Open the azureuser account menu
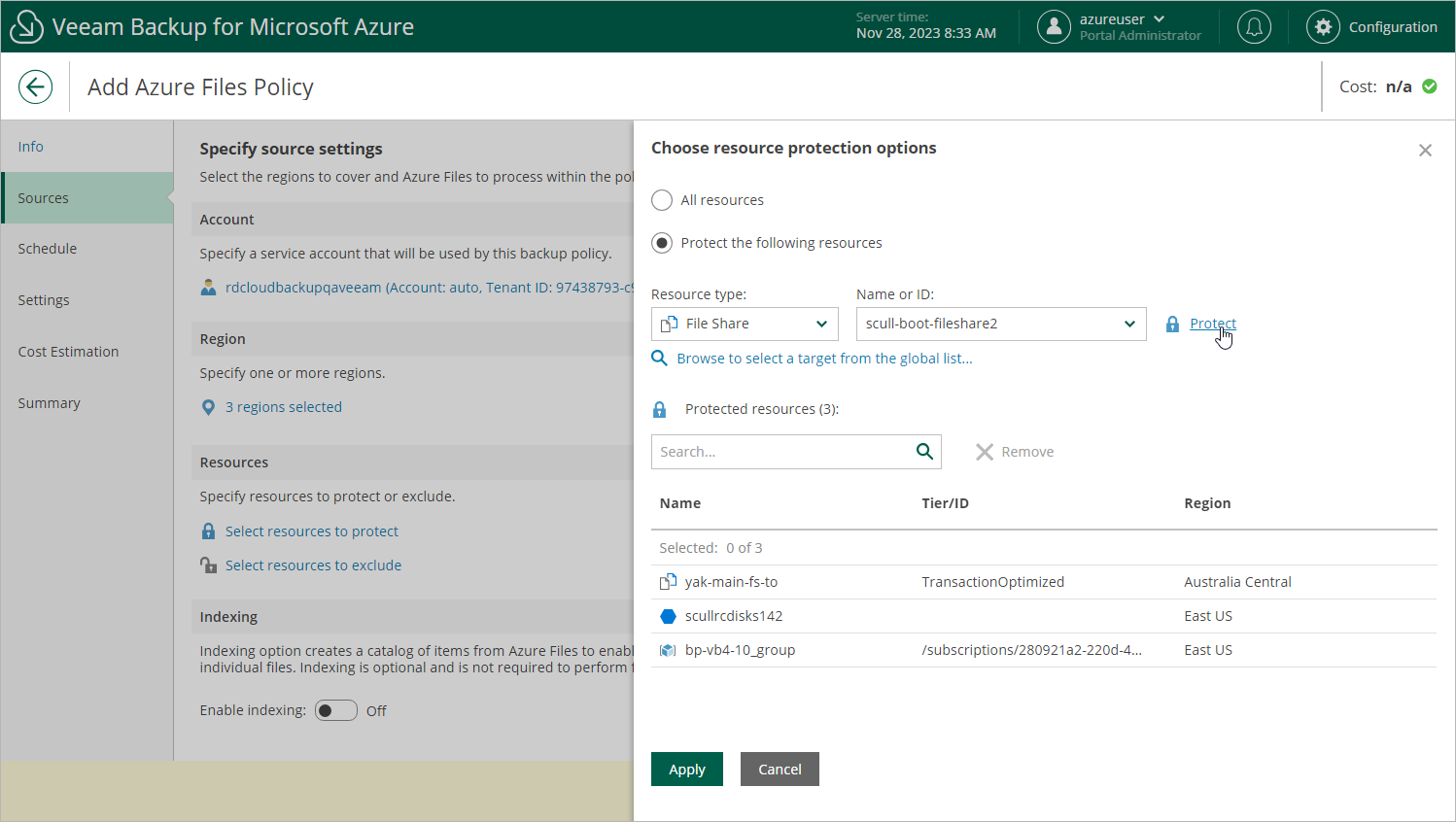The width and height of the screenshot is (1456, 822). pyautogui.click(x=1122, y=19)
